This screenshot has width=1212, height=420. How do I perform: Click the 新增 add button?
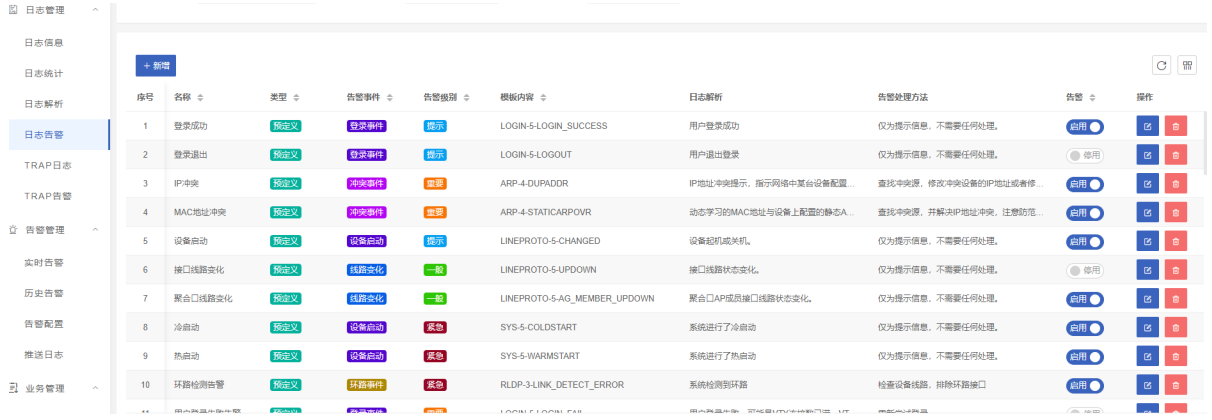(x=156, y=65)
